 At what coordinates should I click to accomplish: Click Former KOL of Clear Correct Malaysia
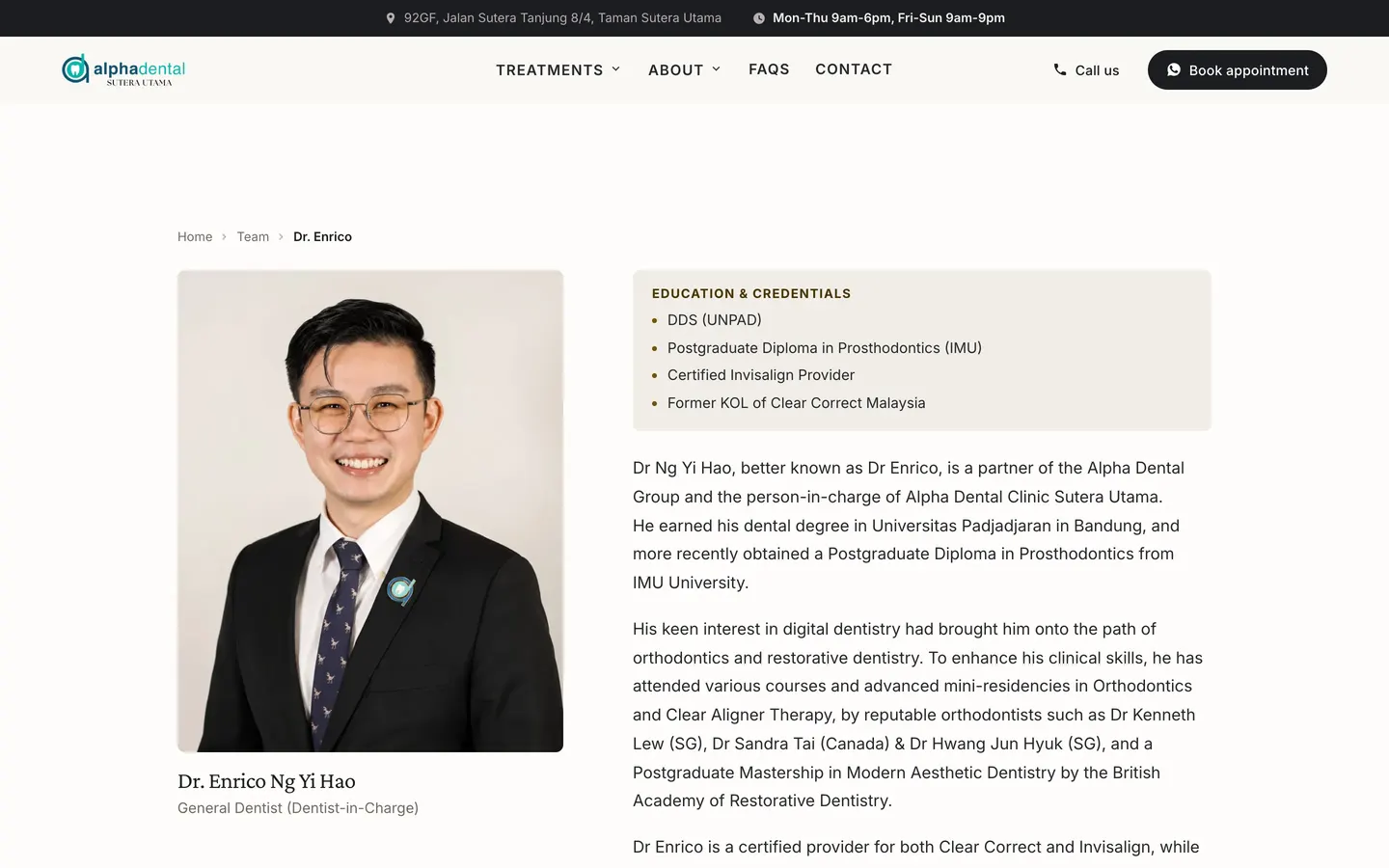point(797,403)
